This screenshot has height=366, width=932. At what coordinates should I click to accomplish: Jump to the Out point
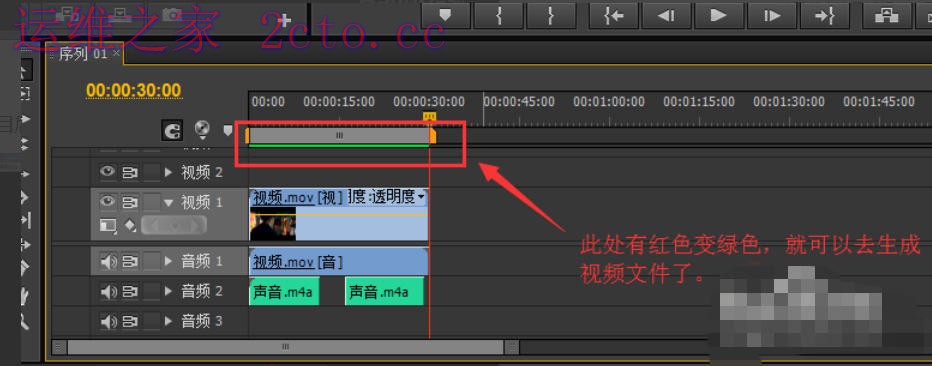[825, 16]
